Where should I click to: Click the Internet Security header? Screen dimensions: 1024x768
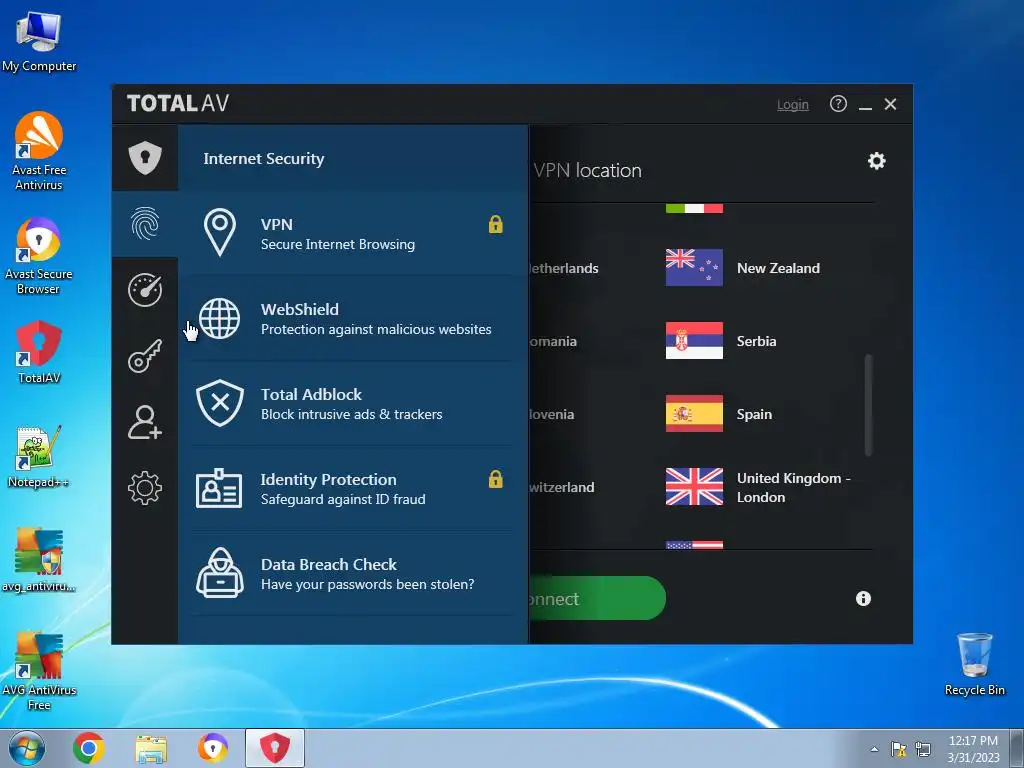(264, 158)
